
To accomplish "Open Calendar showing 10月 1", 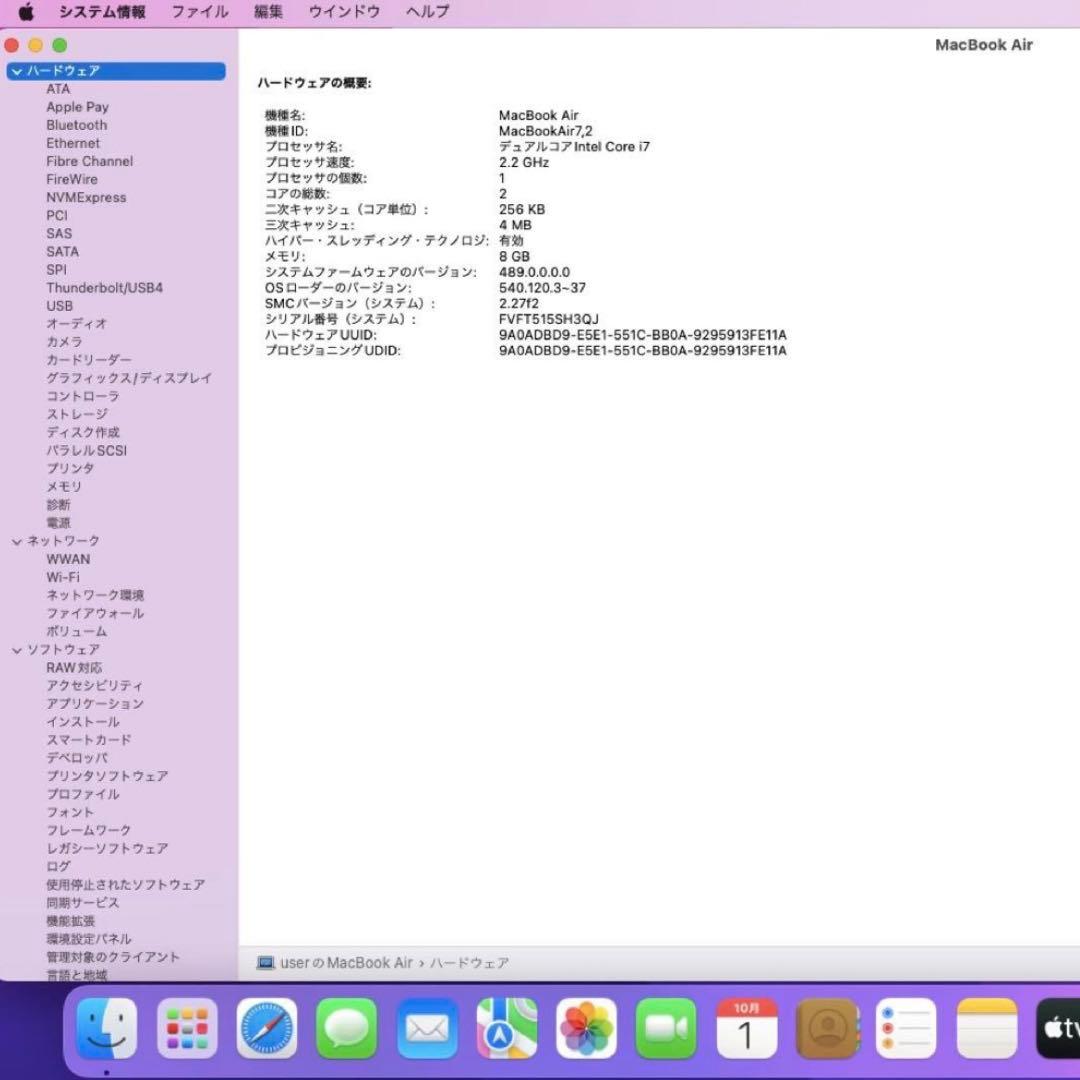I will pyautogui.click(x=747, y=1027).
